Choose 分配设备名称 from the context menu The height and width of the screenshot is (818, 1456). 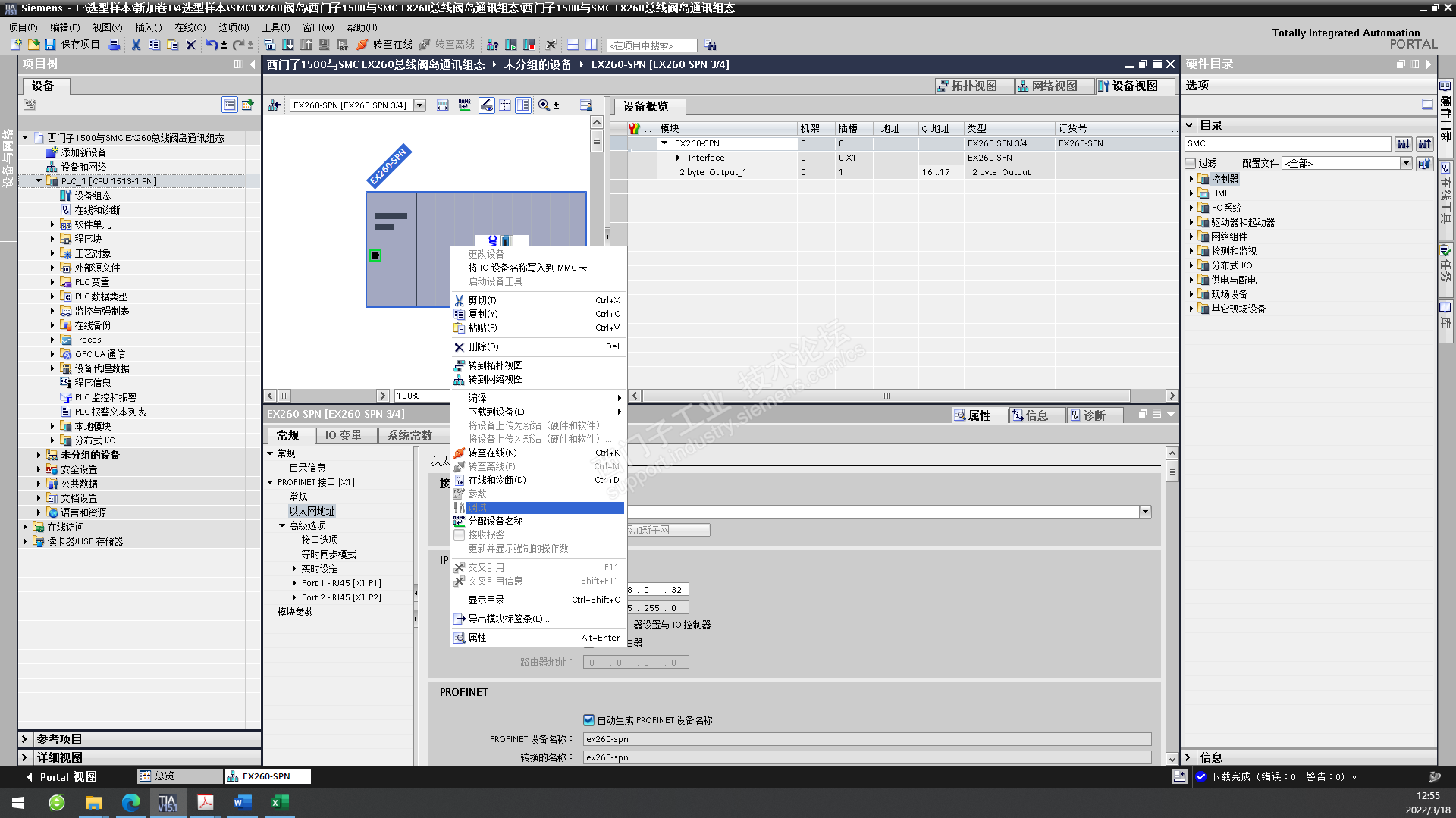tap(538, 521)
